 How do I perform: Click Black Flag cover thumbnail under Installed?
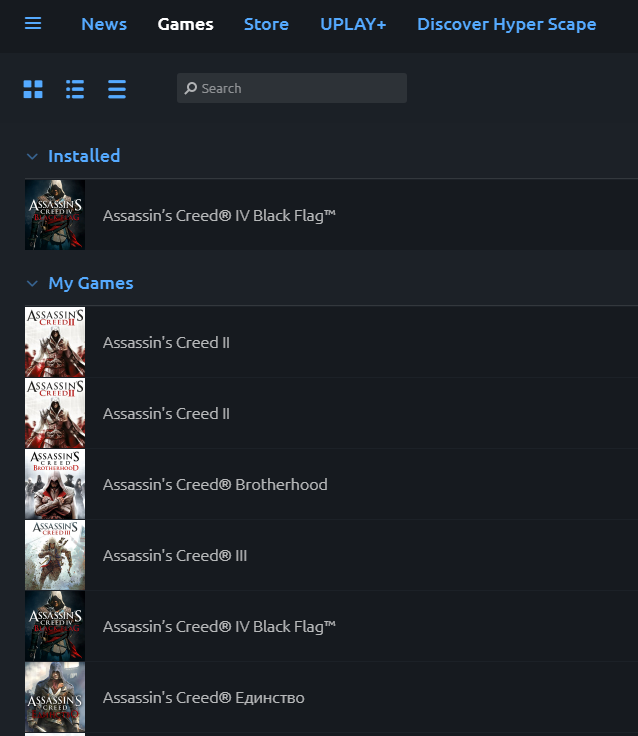click(55, 215)
